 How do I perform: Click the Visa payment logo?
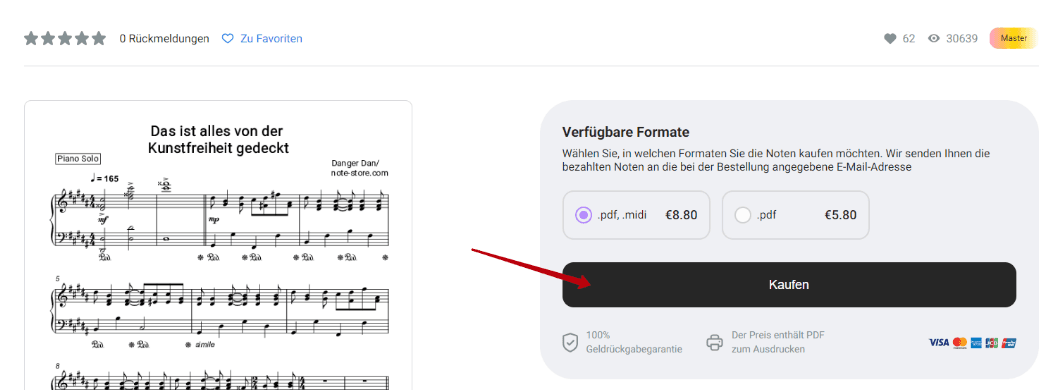(939, 342)
